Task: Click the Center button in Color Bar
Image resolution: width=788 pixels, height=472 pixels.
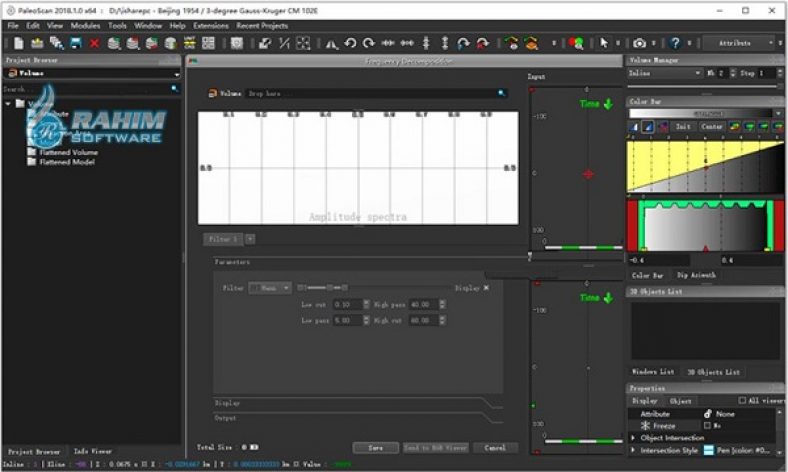Action: pyautogui.click(x=712, y=127)
